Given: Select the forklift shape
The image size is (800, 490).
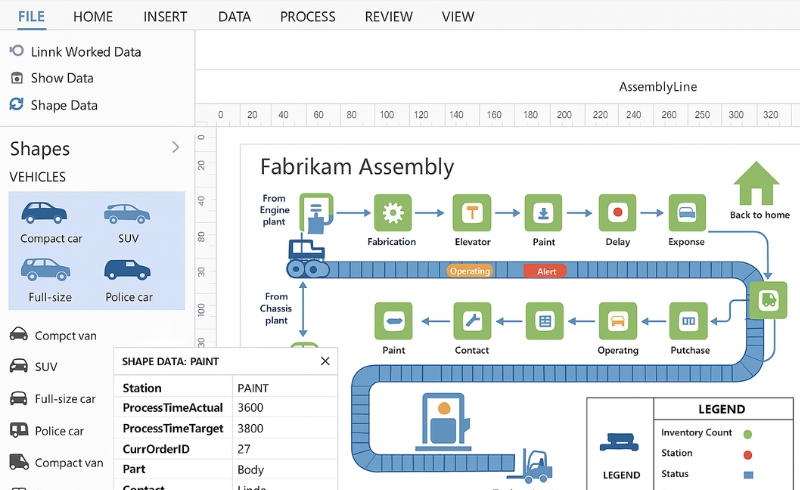Looking at the screenshot, I should coord(531,466).
